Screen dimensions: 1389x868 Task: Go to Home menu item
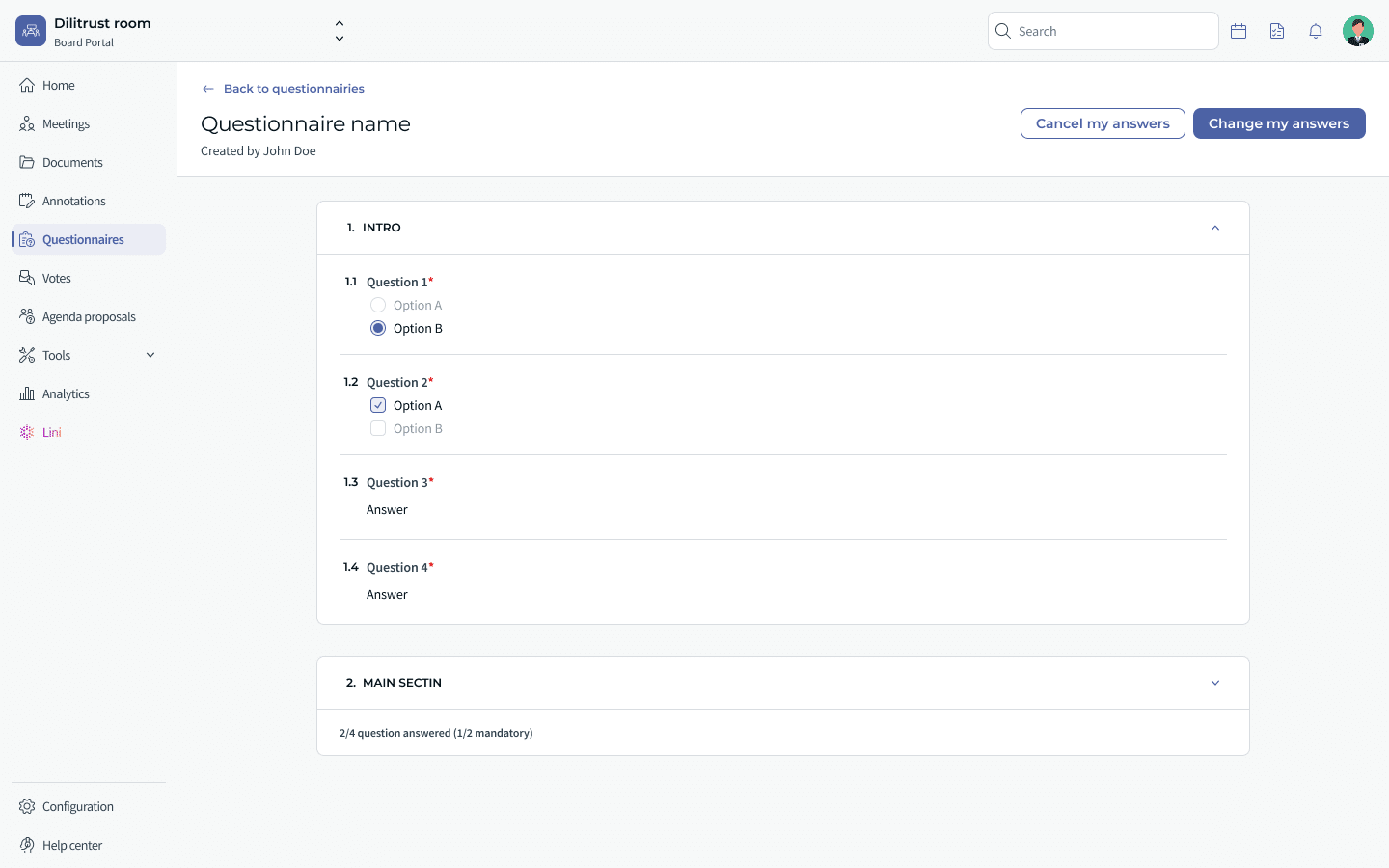(x=89, y=85)
